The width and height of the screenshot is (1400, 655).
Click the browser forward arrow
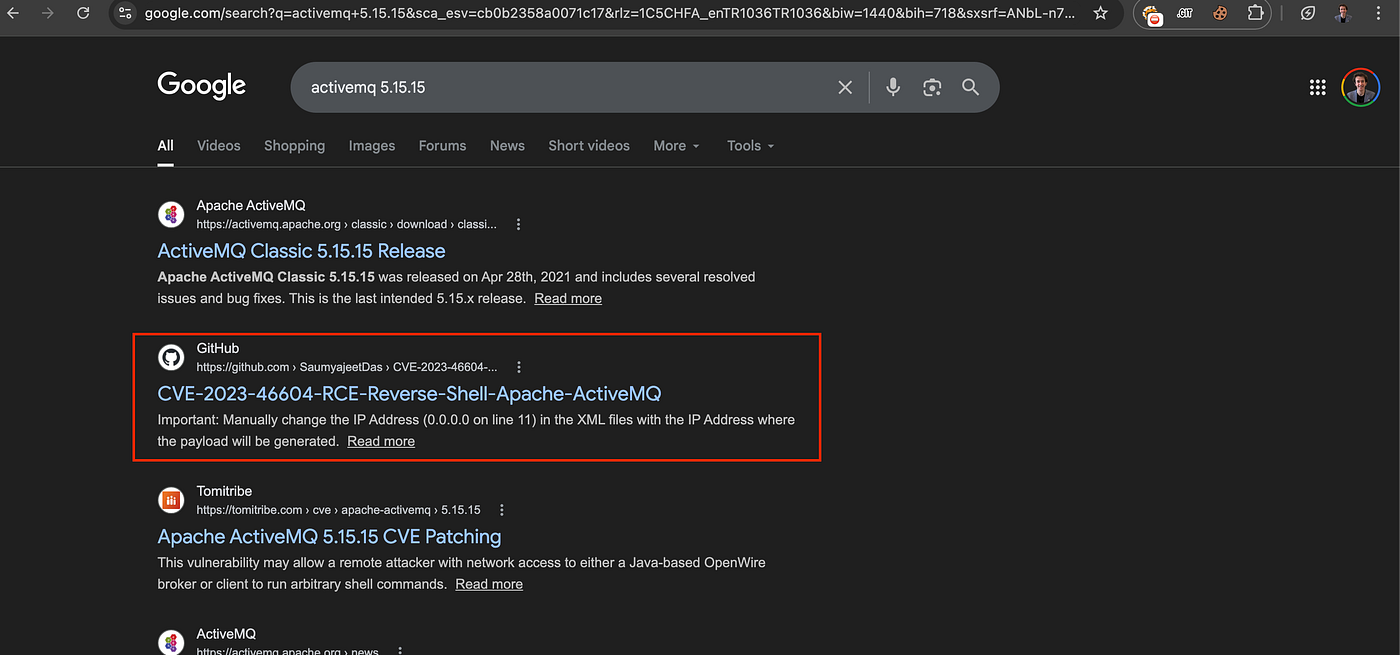click(x=47, y=13)
